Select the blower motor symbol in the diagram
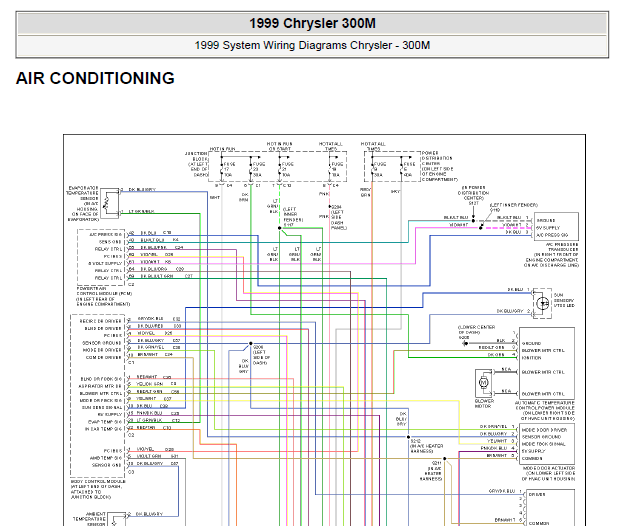Image resolution: width=618 pixels, height=526 pixels. [x=484, y=382]
